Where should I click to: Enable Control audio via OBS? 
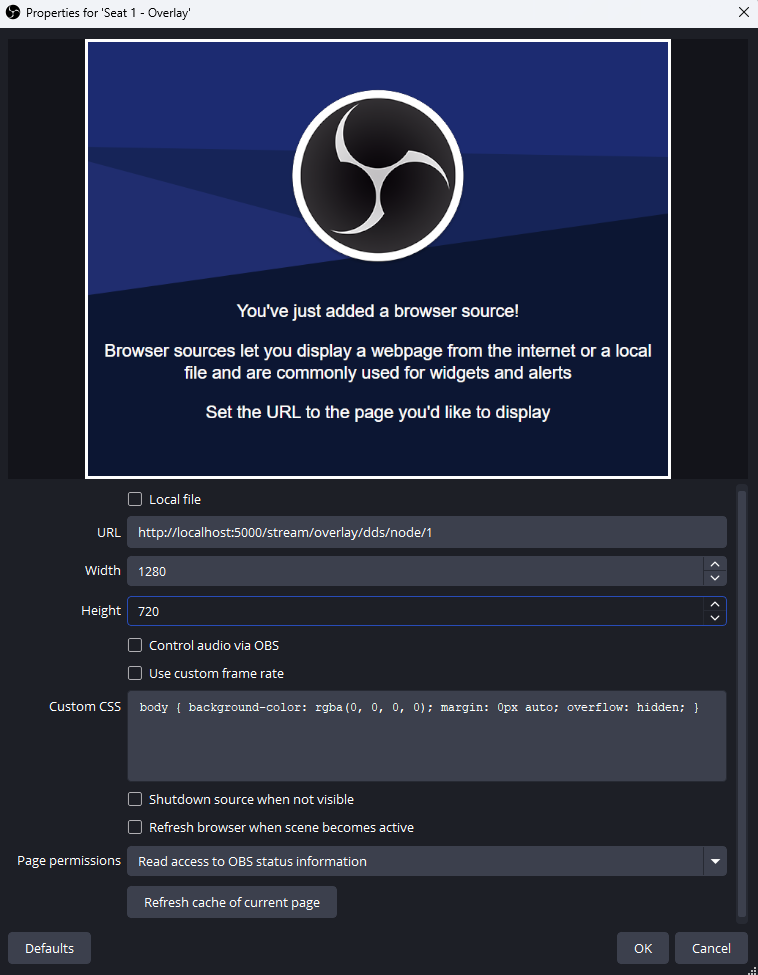click(x=135, y=645)
